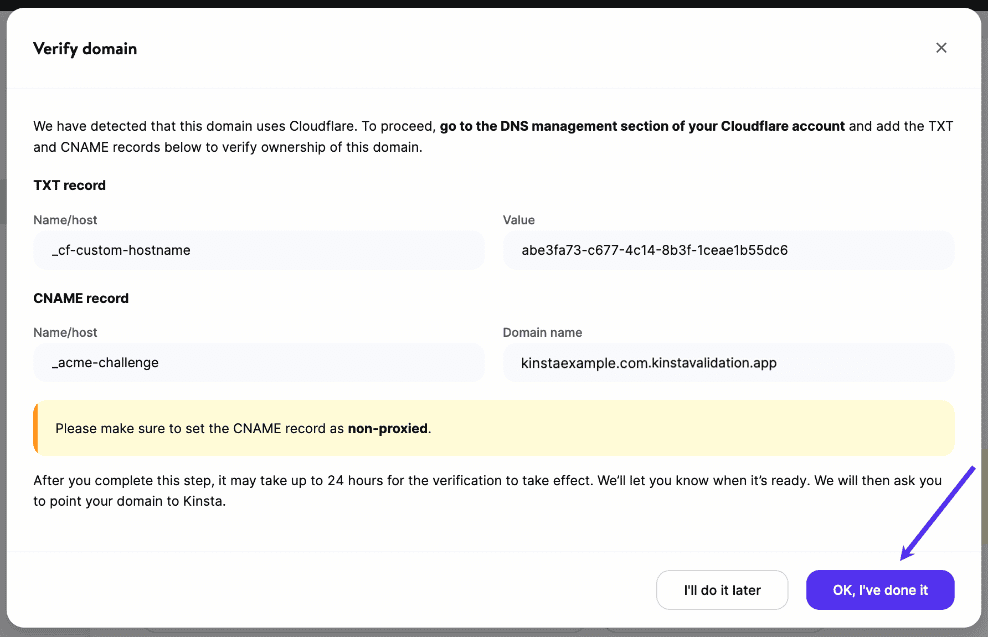Select the _acme-challenge CNAME name field
988x637 pixels.
click(x=259, y=363)
